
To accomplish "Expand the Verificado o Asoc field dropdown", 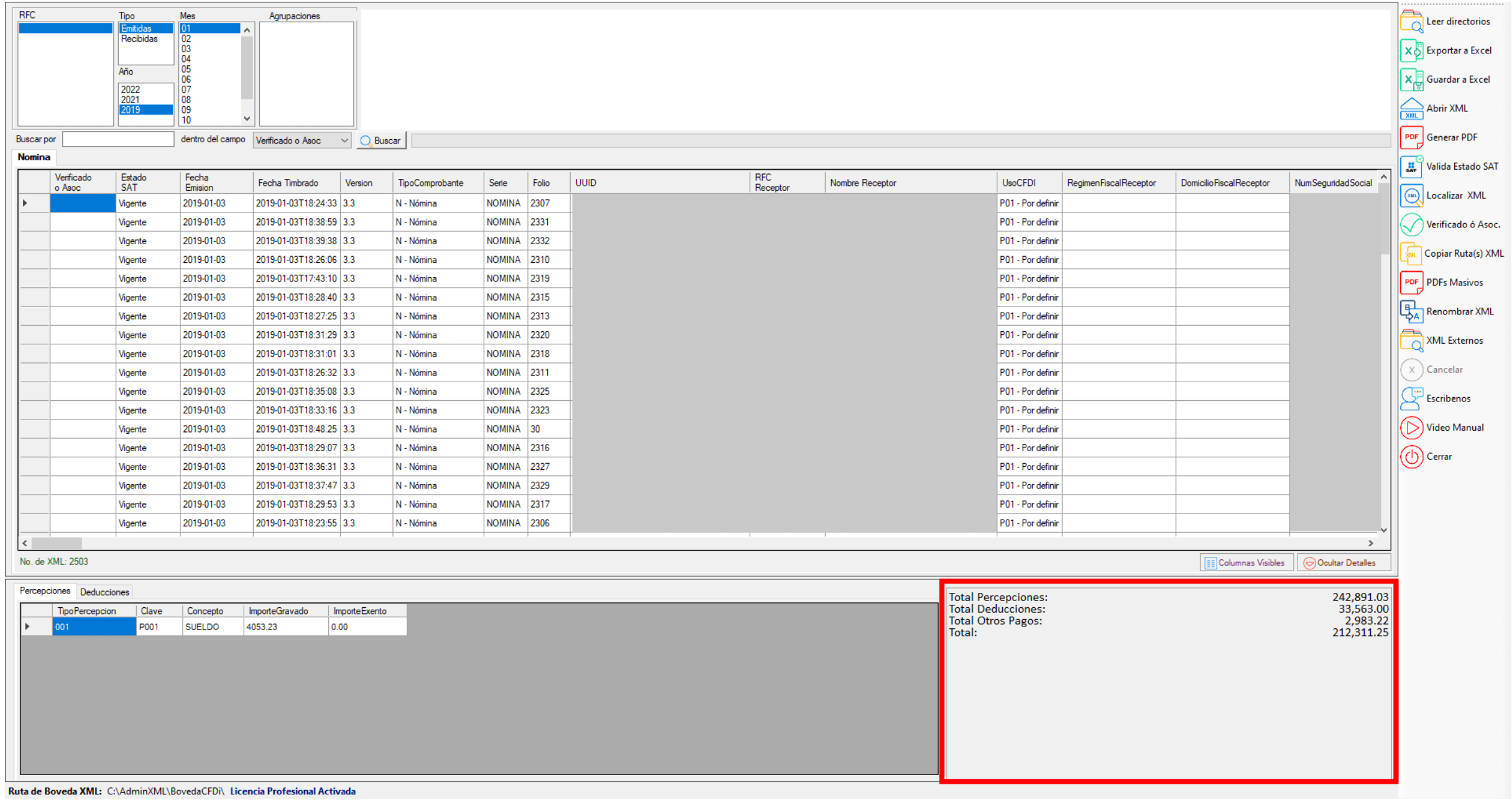I will [344, 141].
